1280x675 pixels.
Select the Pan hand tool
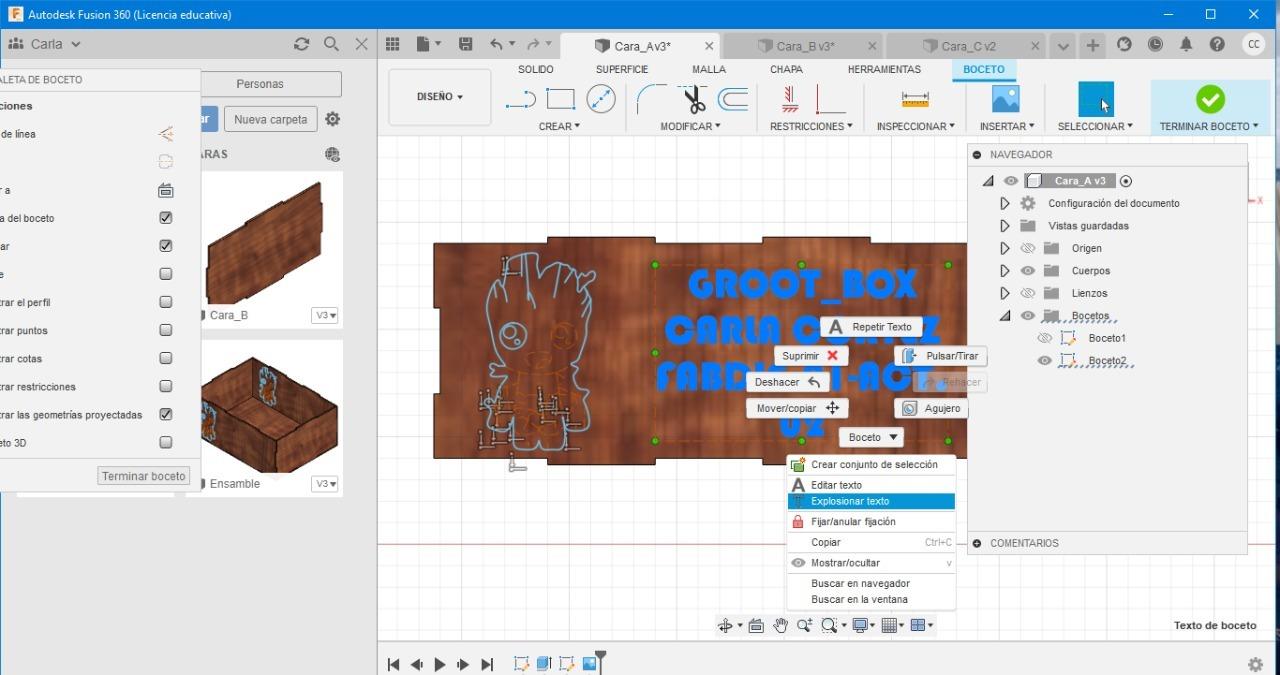tap(780, 625)
